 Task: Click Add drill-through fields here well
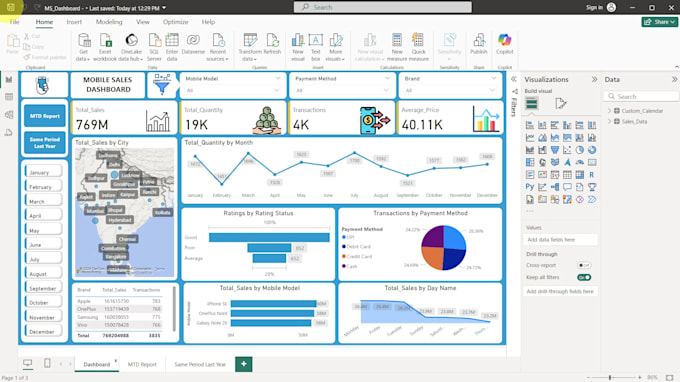click(x=560, y=291)
